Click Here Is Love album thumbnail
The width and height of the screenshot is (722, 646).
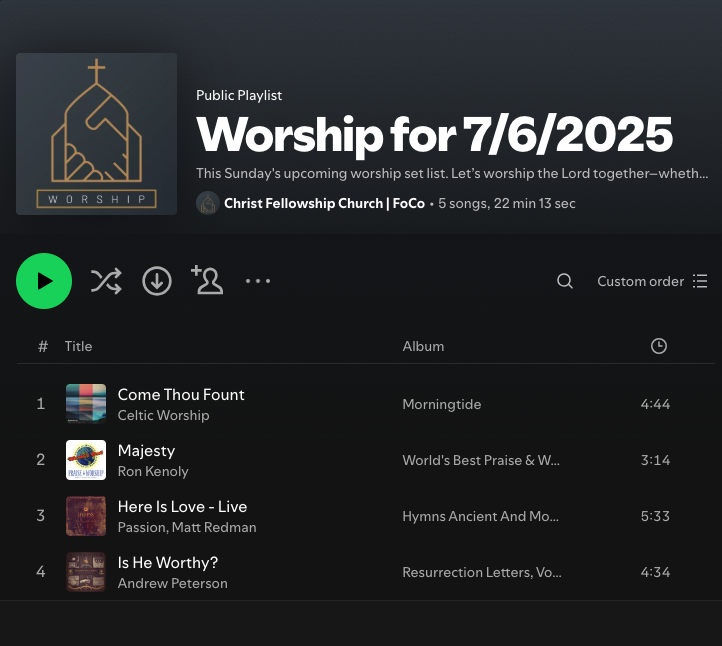tap(86, 516)
